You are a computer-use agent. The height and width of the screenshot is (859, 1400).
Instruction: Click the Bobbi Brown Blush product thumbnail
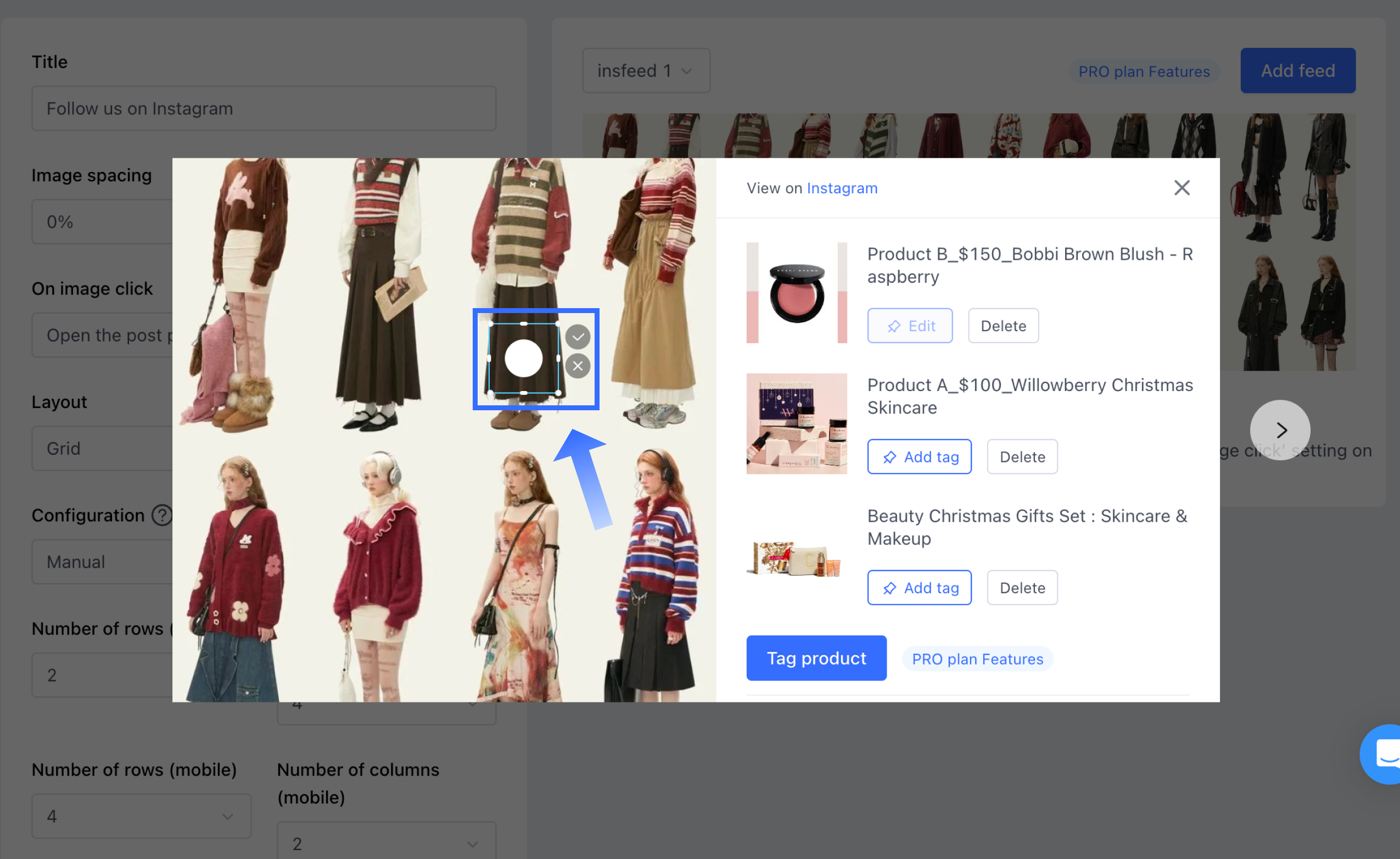(x=796, y=293)
